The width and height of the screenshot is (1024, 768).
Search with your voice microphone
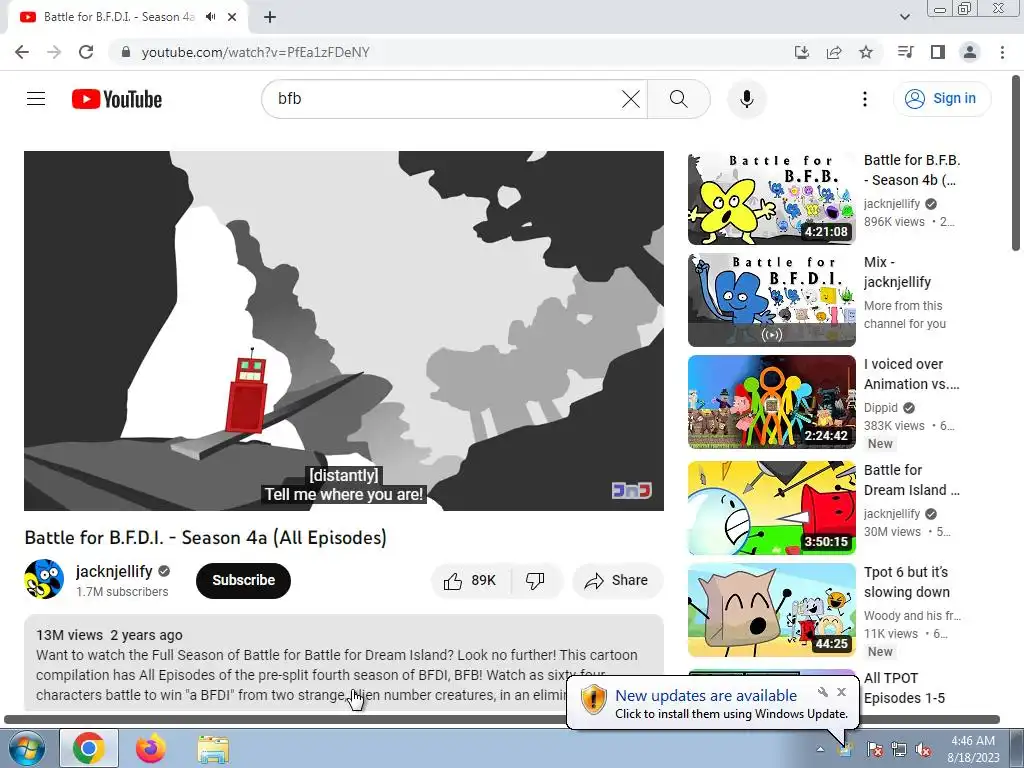(x=746, y=99)
